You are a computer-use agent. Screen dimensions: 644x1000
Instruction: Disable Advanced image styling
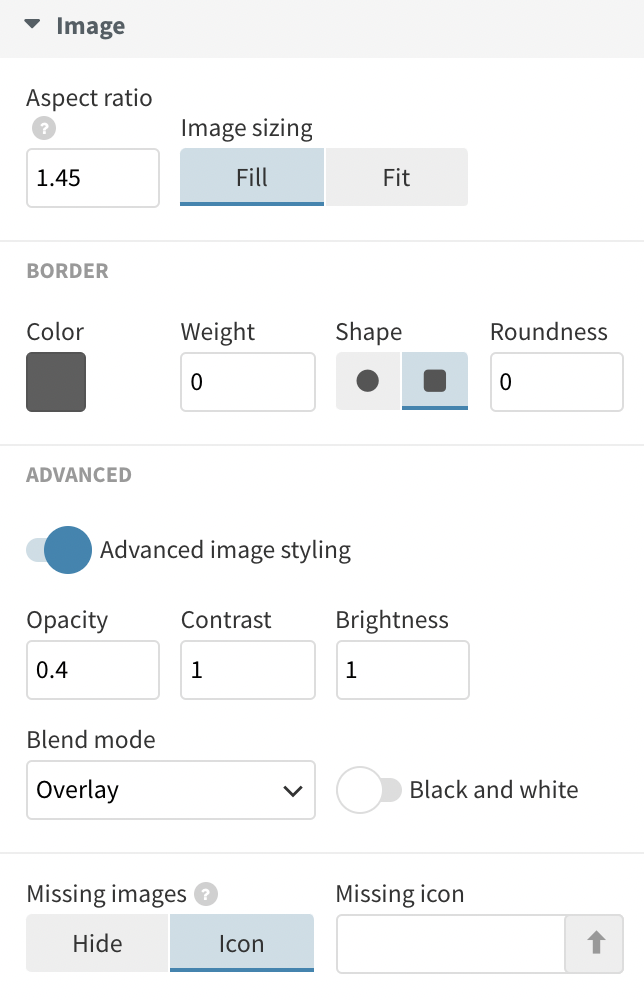[57, 550]
